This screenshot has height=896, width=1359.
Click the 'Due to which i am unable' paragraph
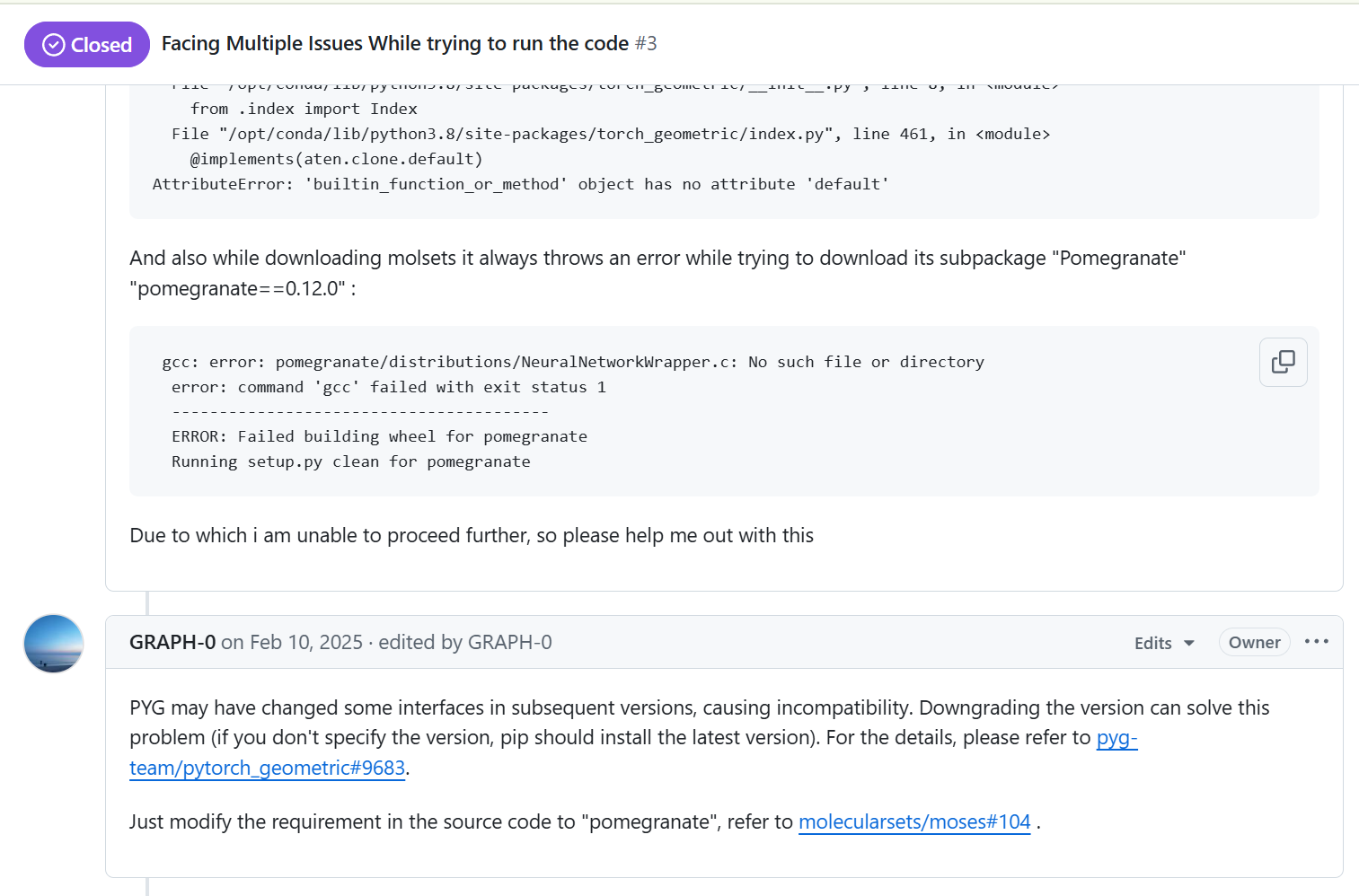(472, 536)
